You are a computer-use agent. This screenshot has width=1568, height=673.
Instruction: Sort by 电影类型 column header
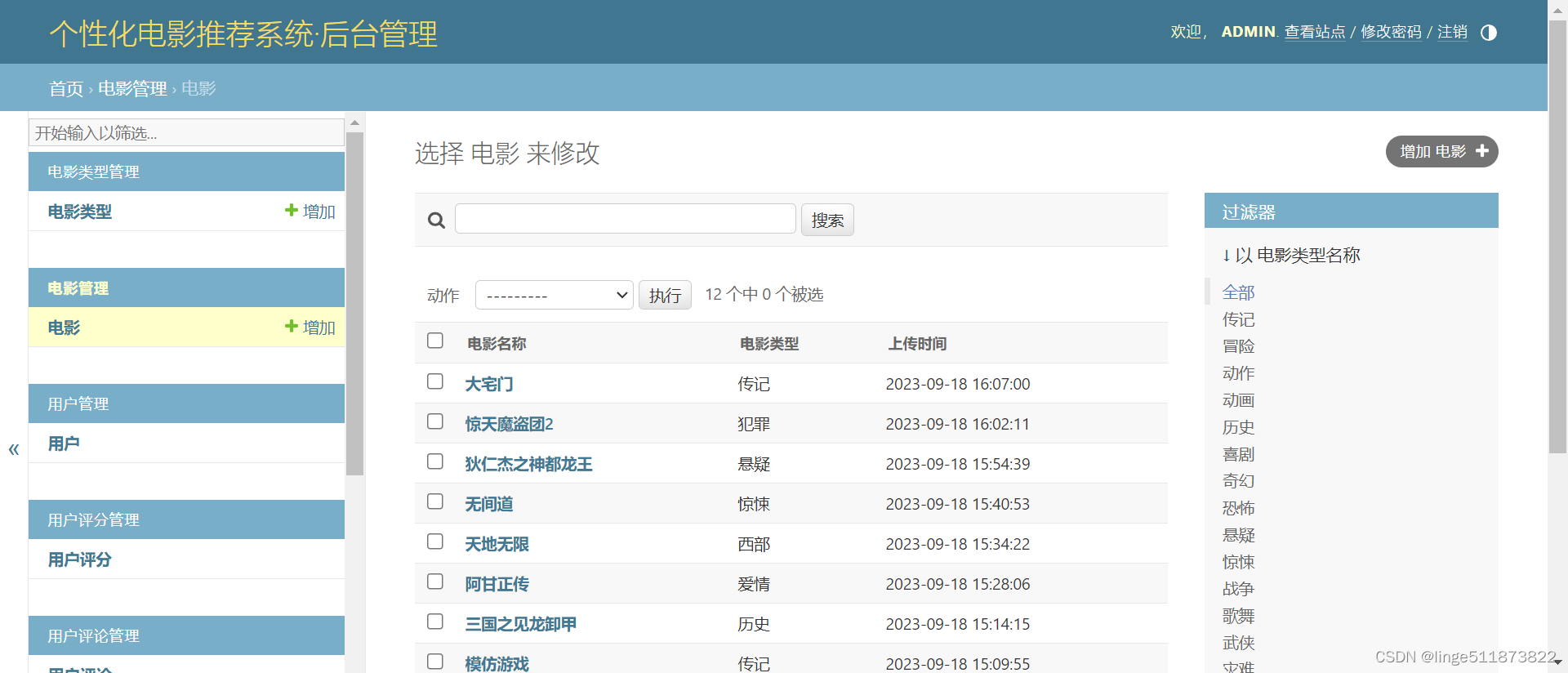[x=769, y=344]
